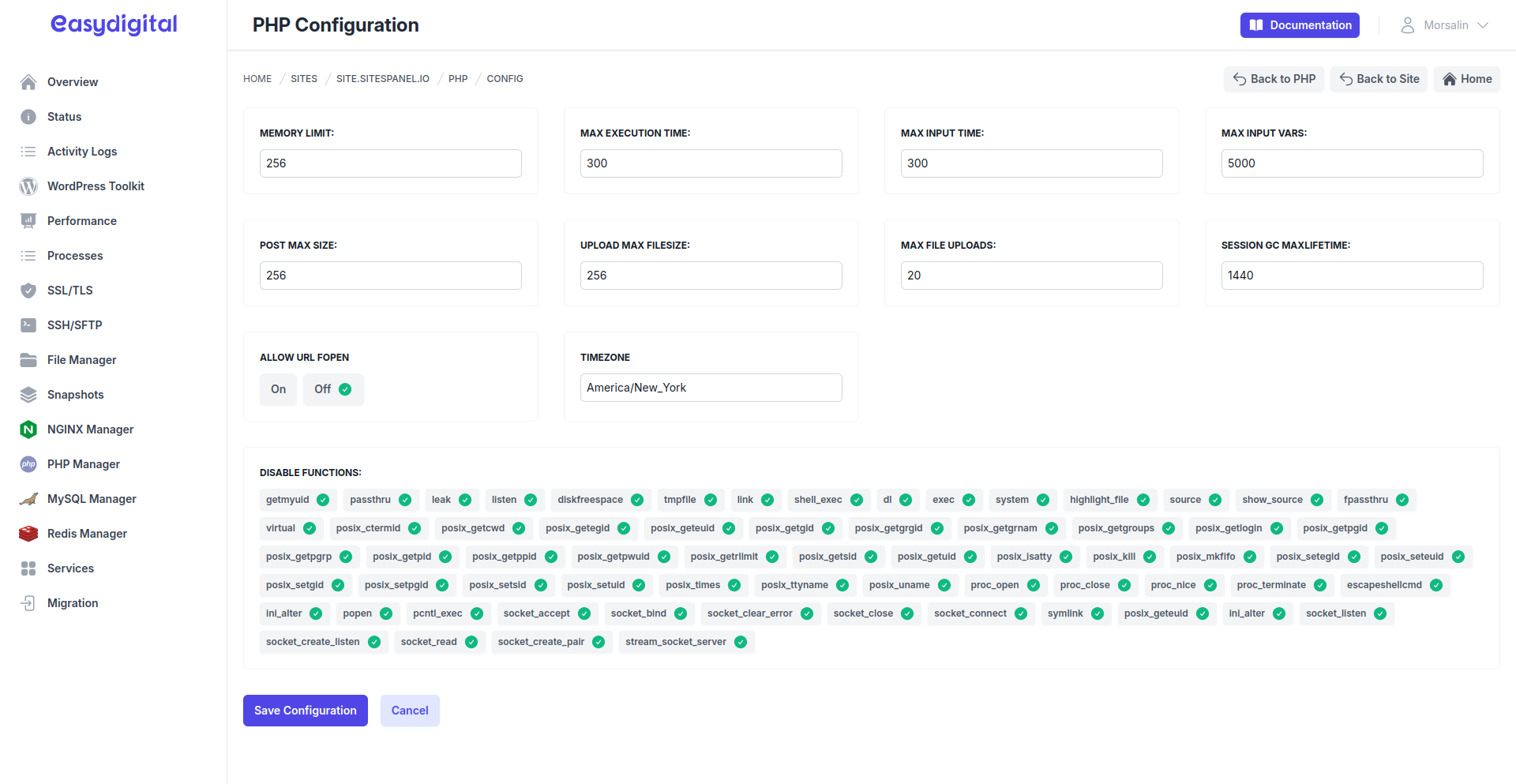1516x784 pixels.
Task: View the Snapshots page
Action: click(x=75, y=394)
